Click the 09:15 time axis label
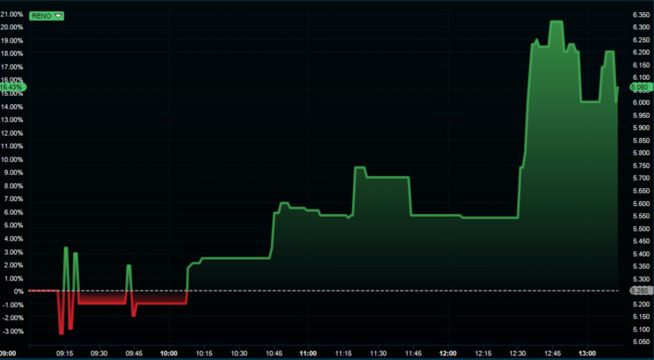The width and height of the screenshot is (654, 360). 65,353
